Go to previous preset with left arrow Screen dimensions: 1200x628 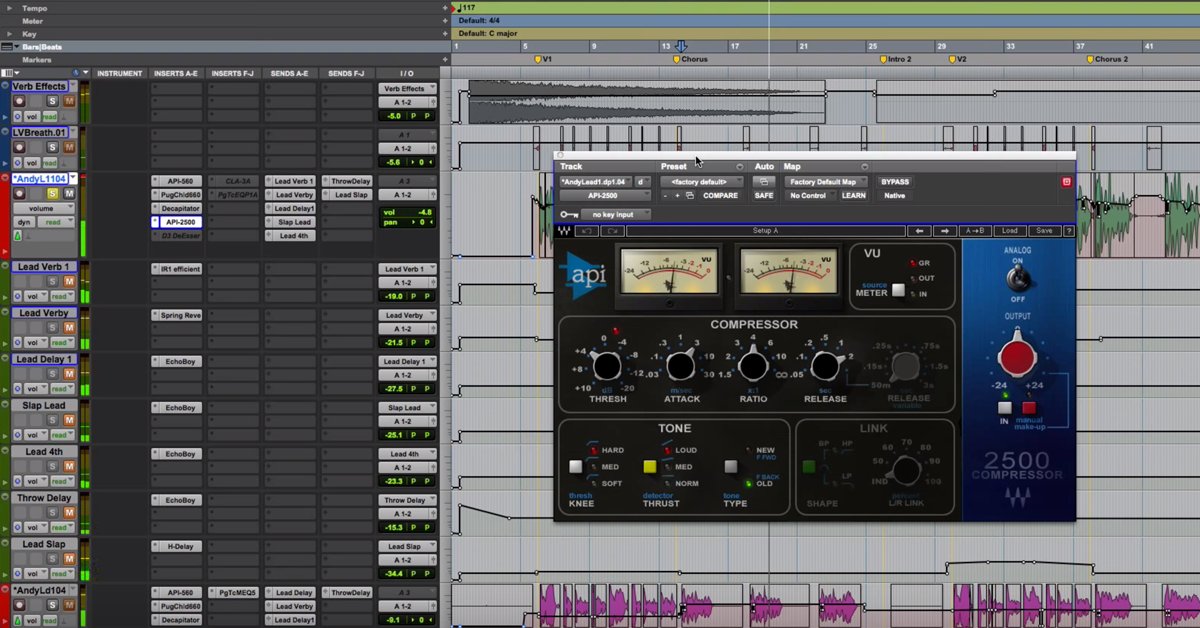[x=919, y=231]
